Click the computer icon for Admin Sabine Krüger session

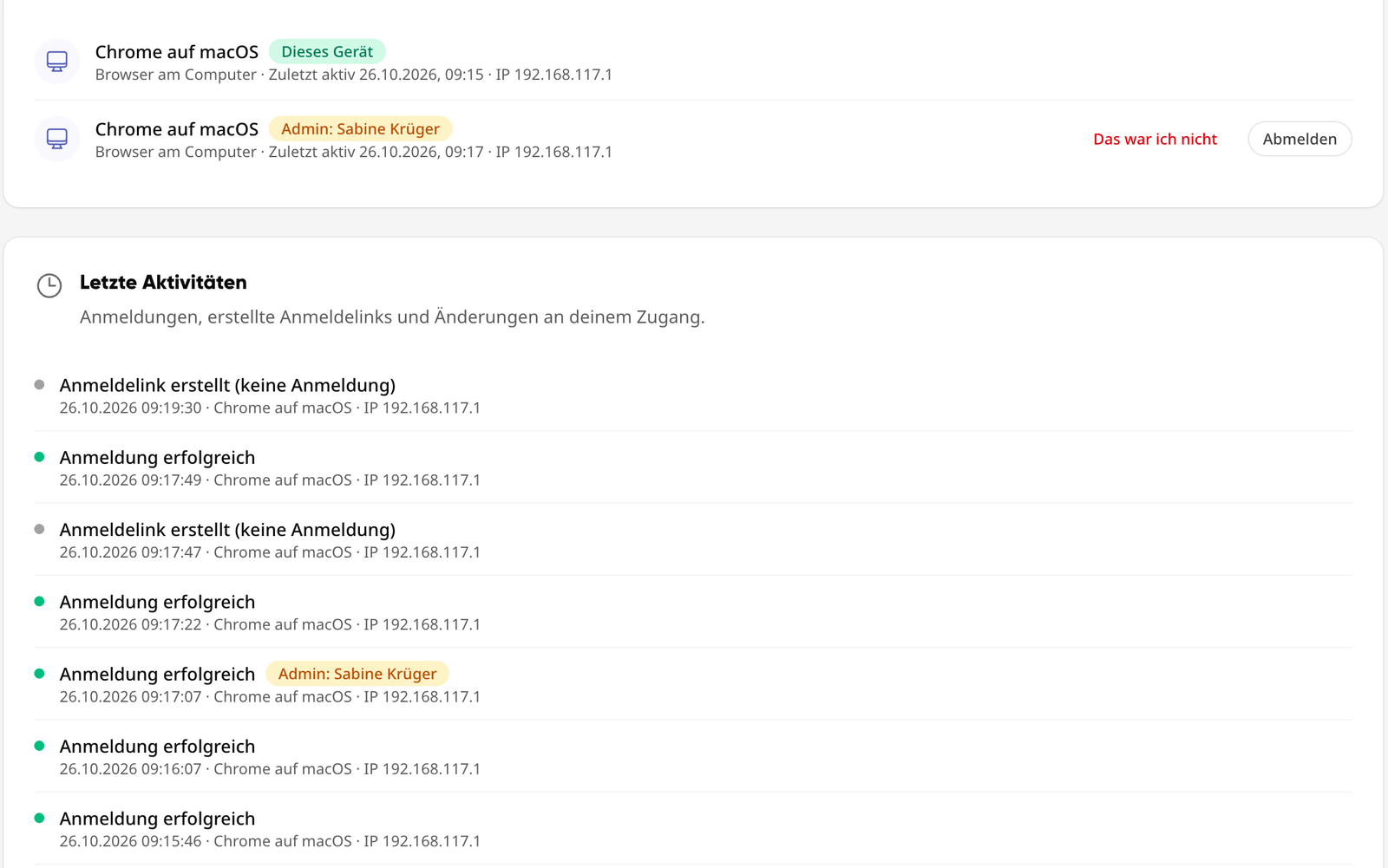[x=57, y=139]
